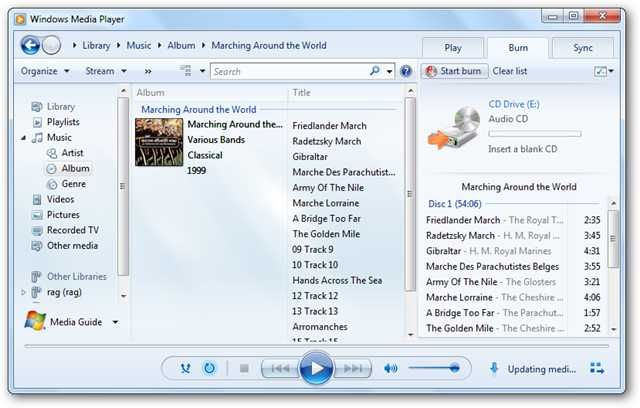640x408 pixels.
Task: Open Recorded TV library
Action: click(73, 231)
